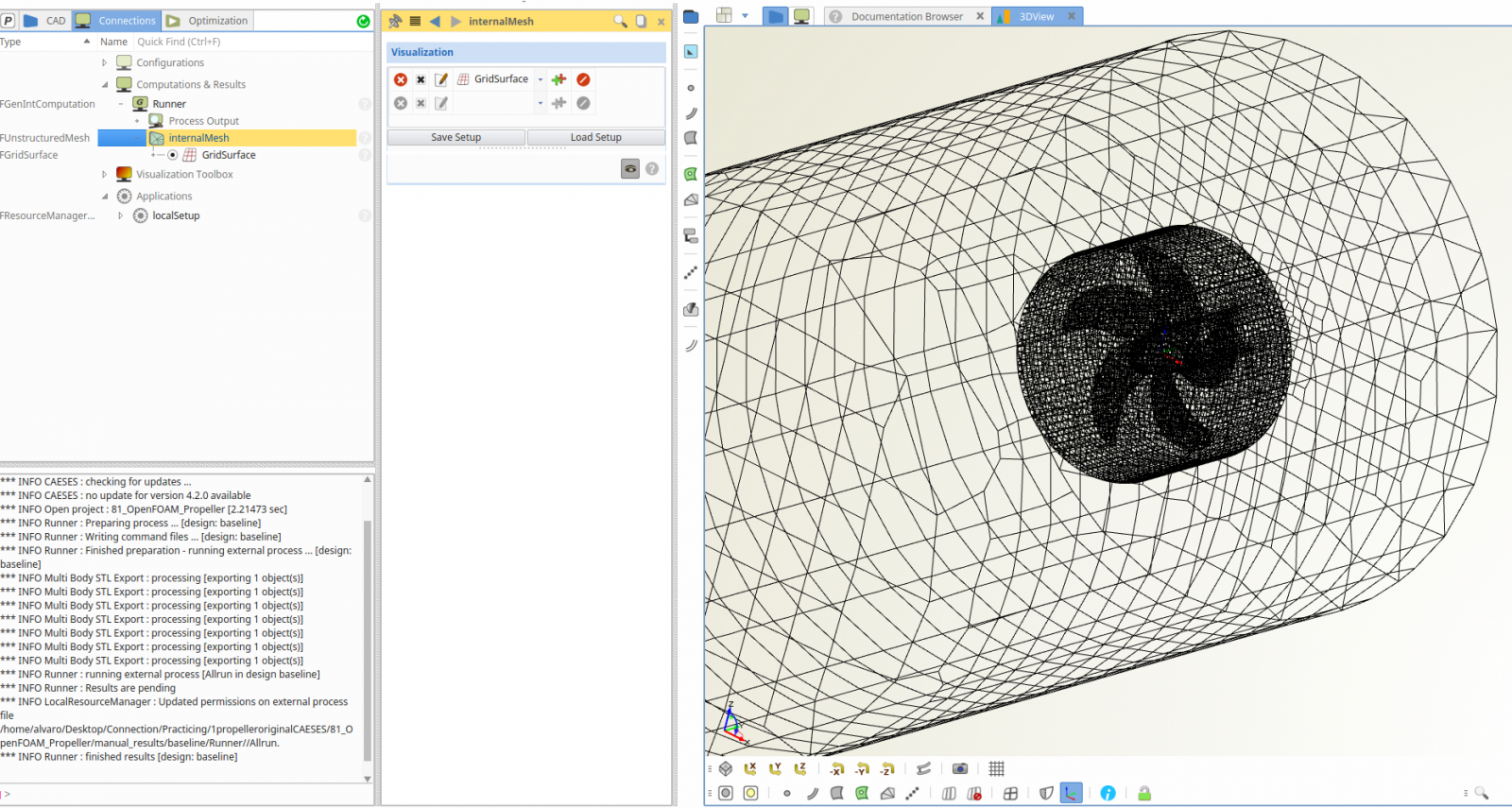Viewport: 1512px width, 808px height.
Task: Open the Documentation Browser tab
Action: pos(906,16)
